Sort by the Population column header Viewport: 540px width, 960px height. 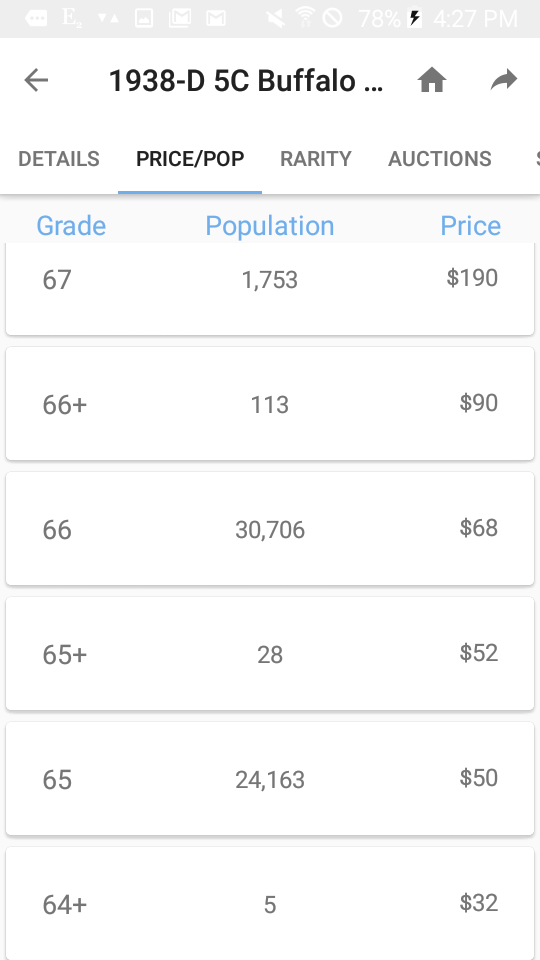[x=269, y=225]
